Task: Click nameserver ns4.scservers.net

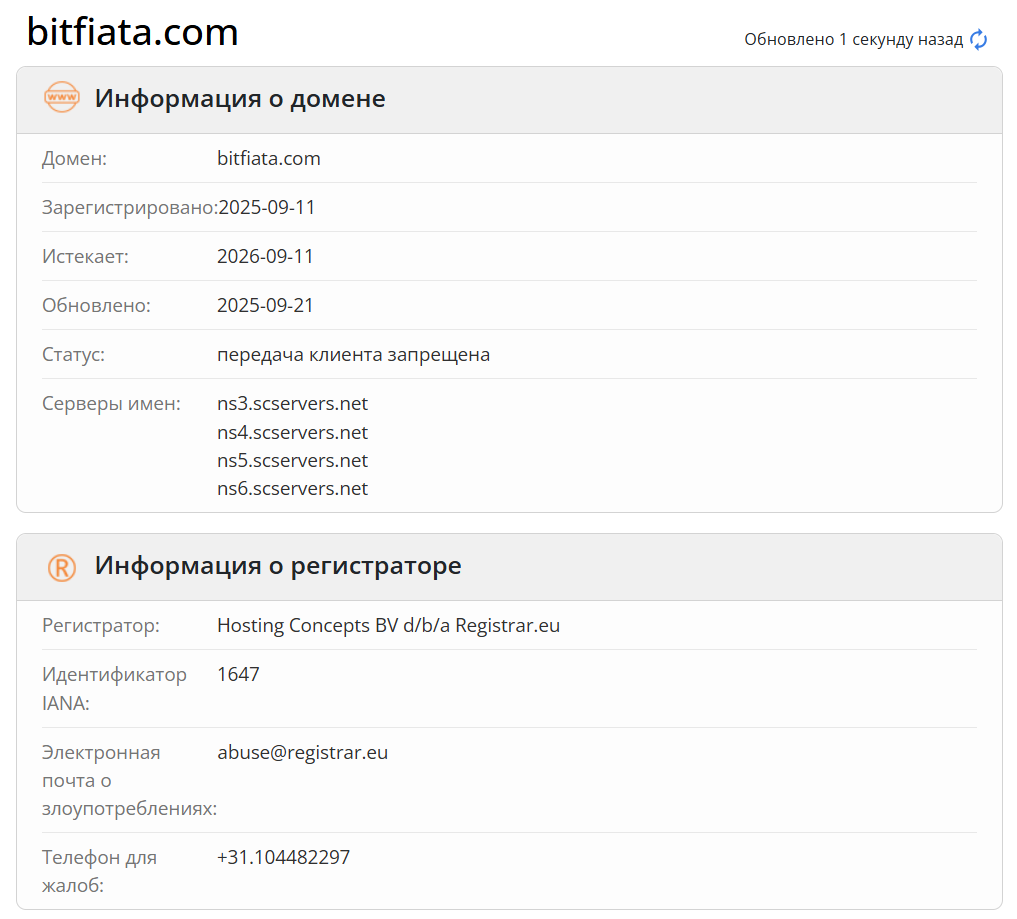Action: click(292, 432)
